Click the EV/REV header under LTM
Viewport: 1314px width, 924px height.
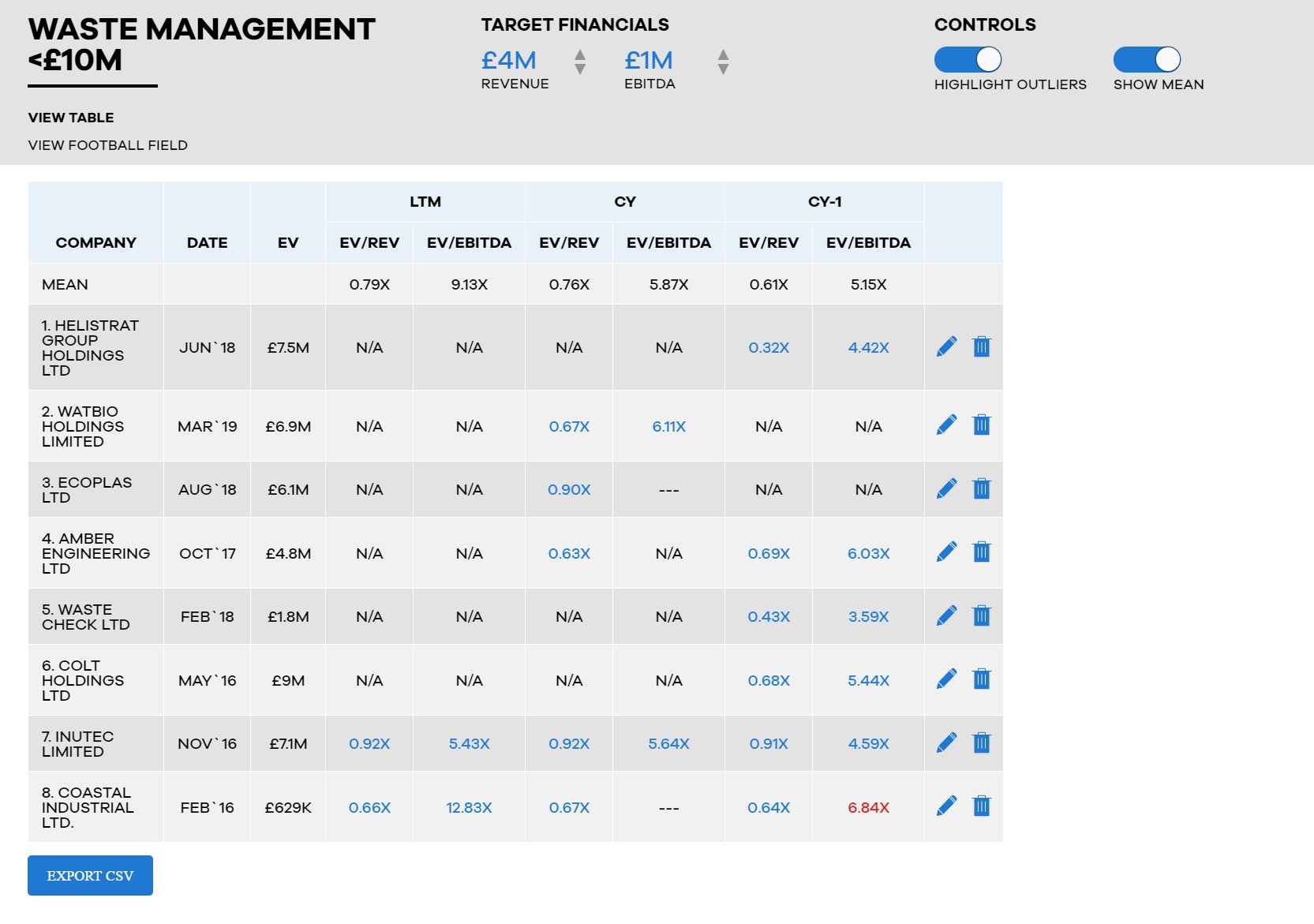pos(369,242)
